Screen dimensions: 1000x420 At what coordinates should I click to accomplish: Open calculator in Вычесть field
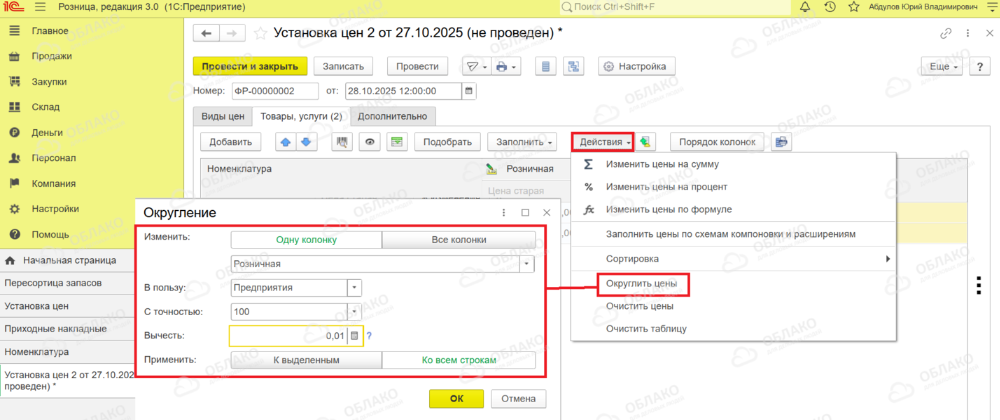point(355,336)
